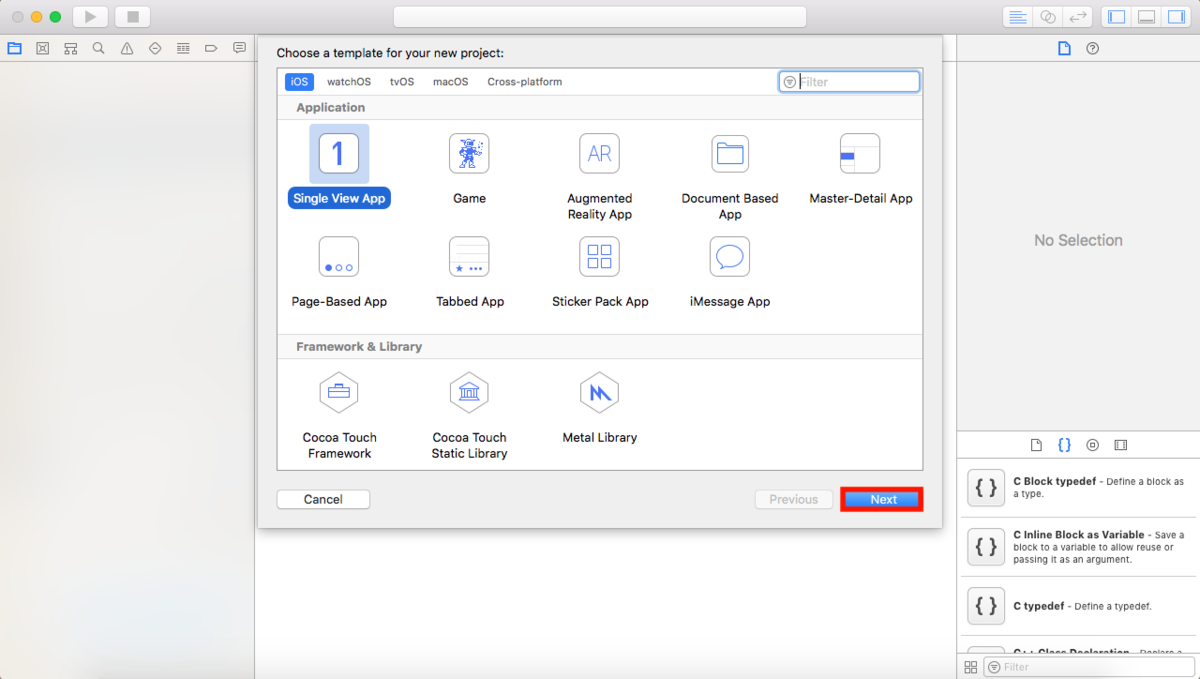
Task: Click the Next button
Action: (883, 499)
